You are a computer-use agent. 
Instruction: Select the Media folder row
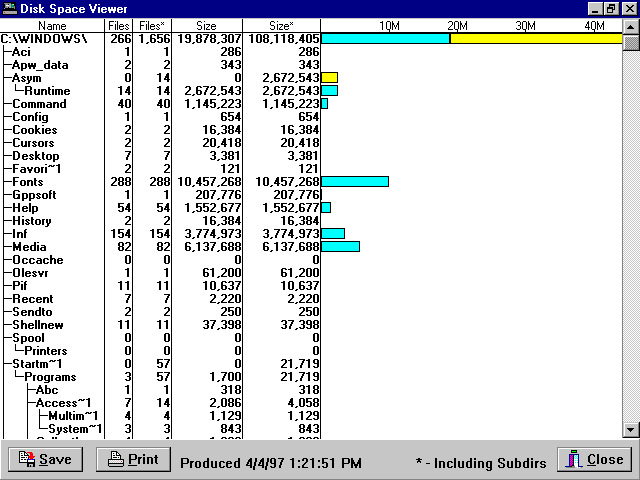[29, 247]
